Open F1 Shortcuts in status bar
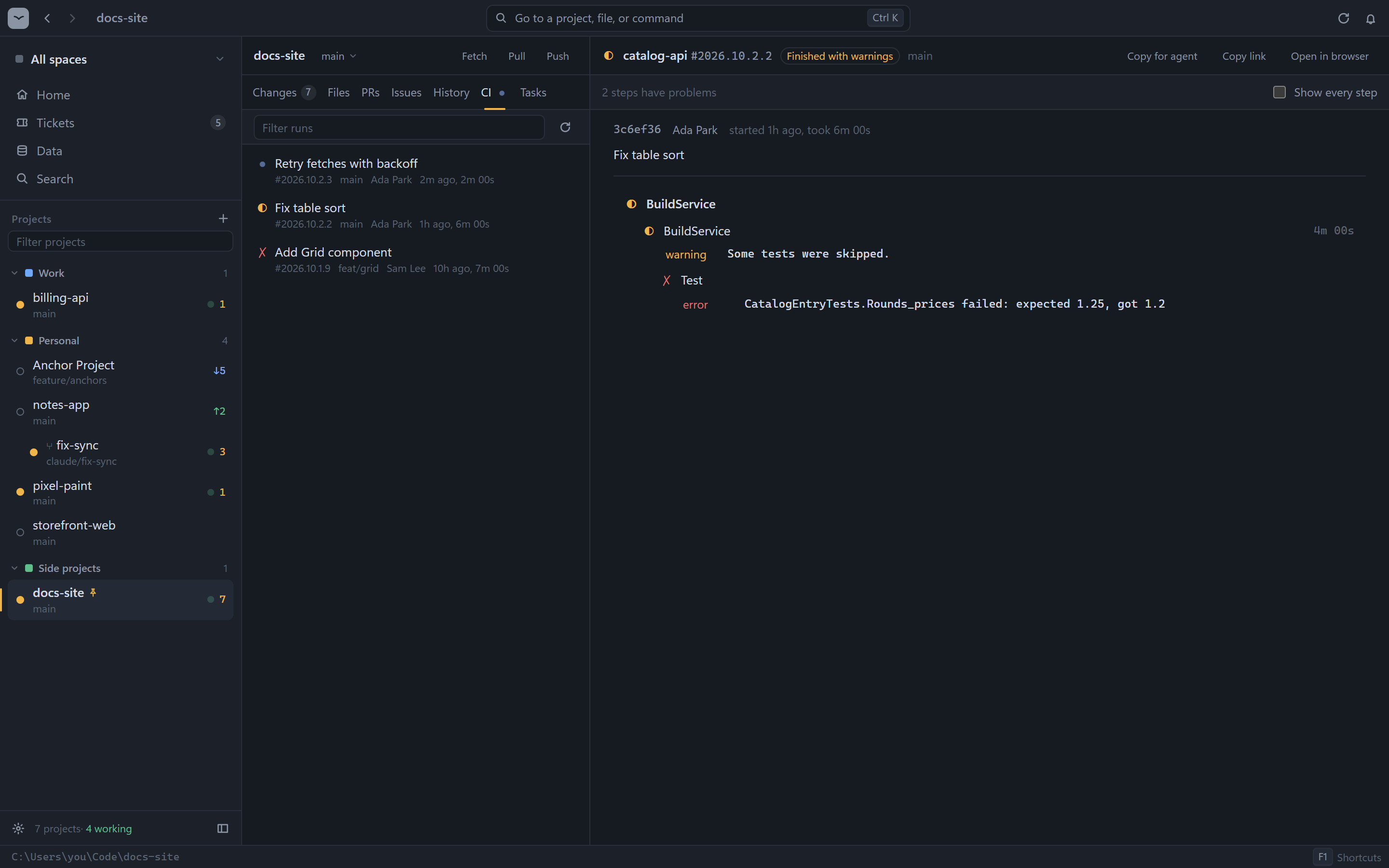 point(1347,857)
